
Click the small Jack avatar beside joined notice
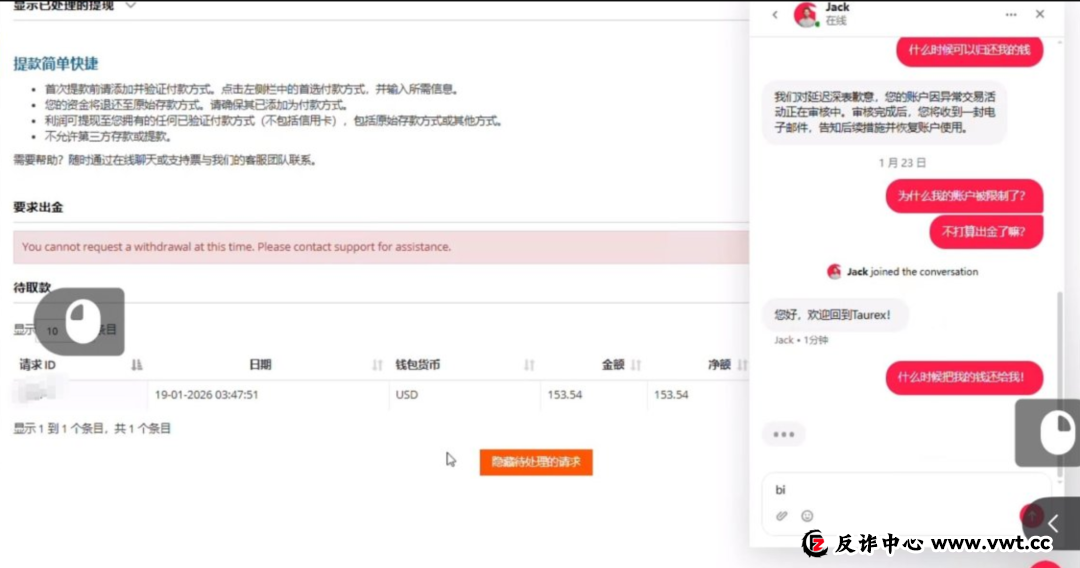click(x=834, y=272)
